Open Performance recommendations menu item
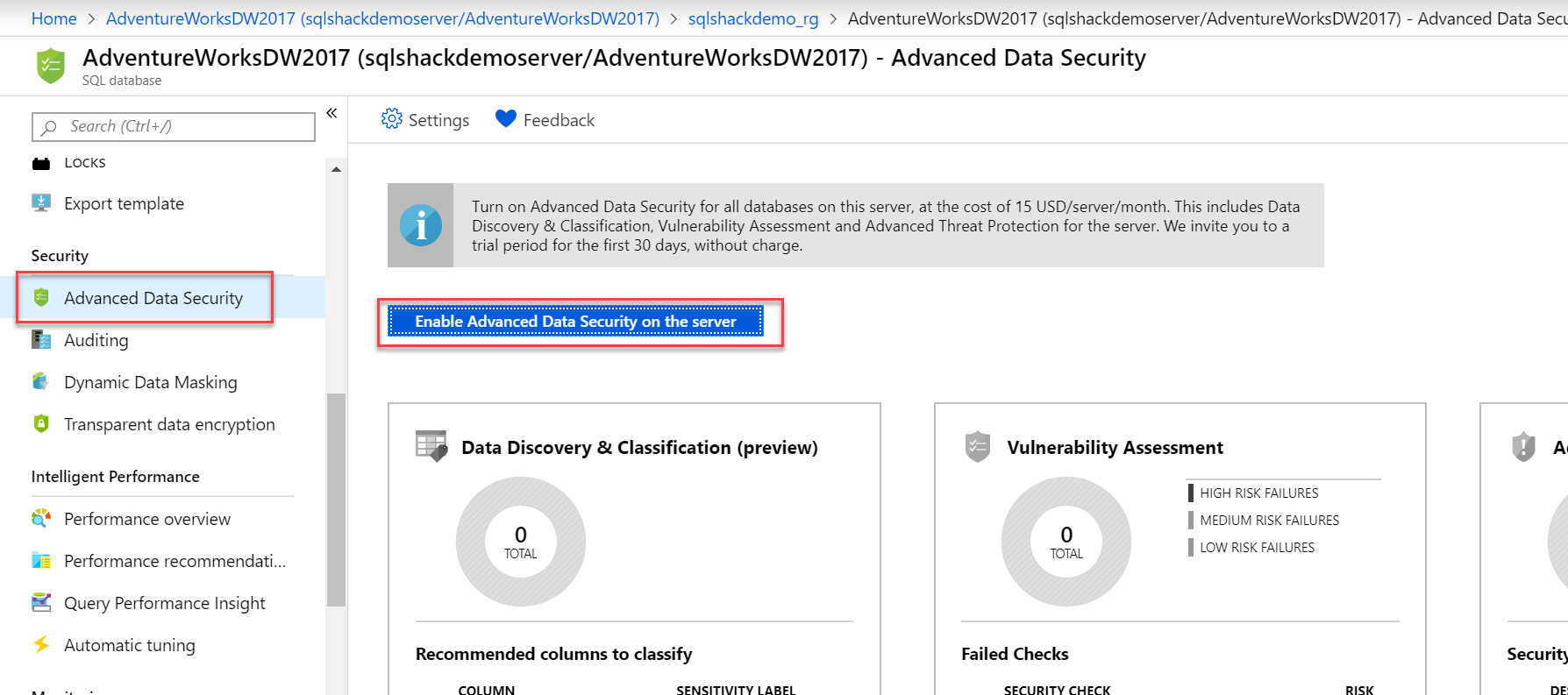Viewport: 1568px width, 695px height. click(x=175, y=561)
